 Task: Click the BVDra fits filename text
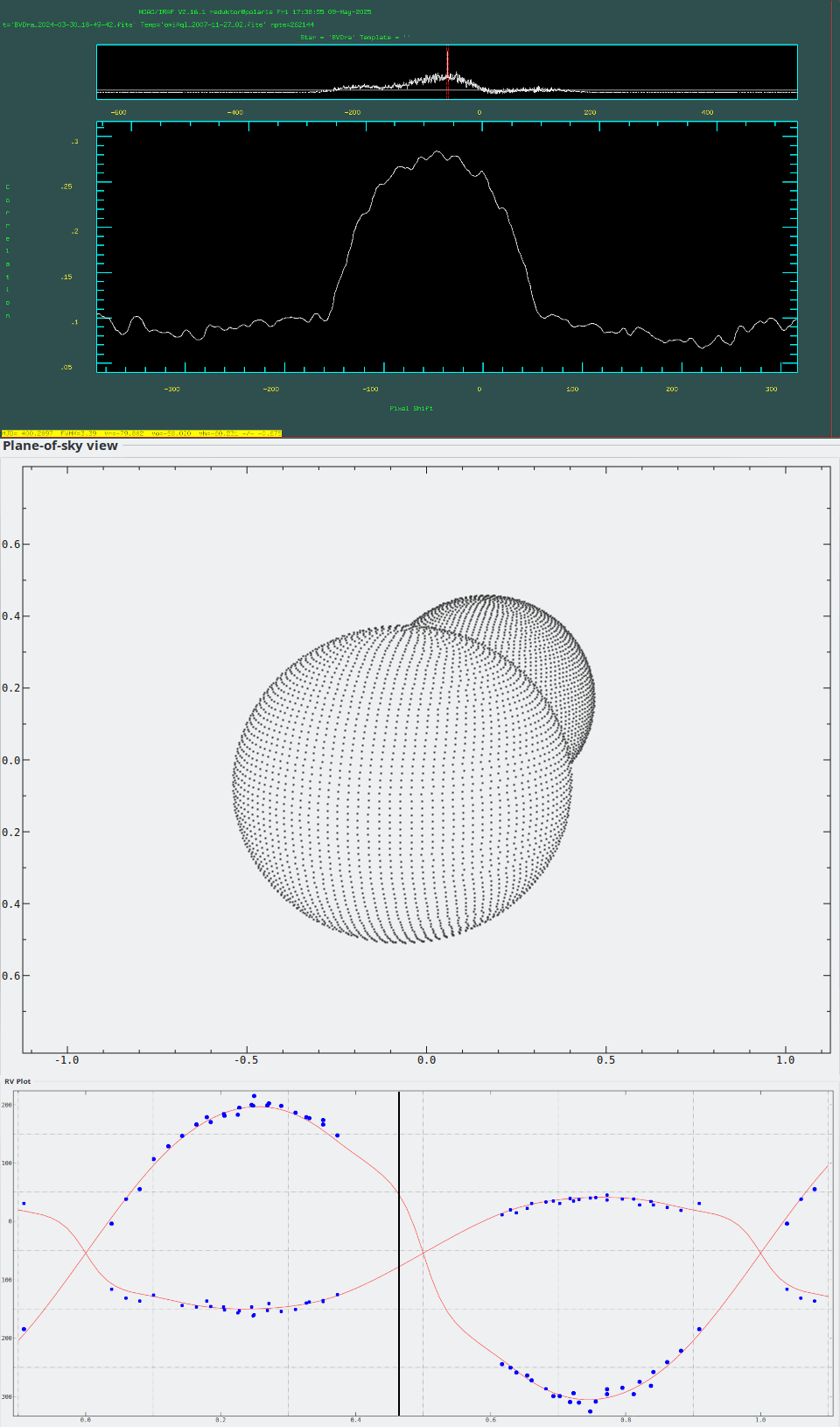(70, 25)
